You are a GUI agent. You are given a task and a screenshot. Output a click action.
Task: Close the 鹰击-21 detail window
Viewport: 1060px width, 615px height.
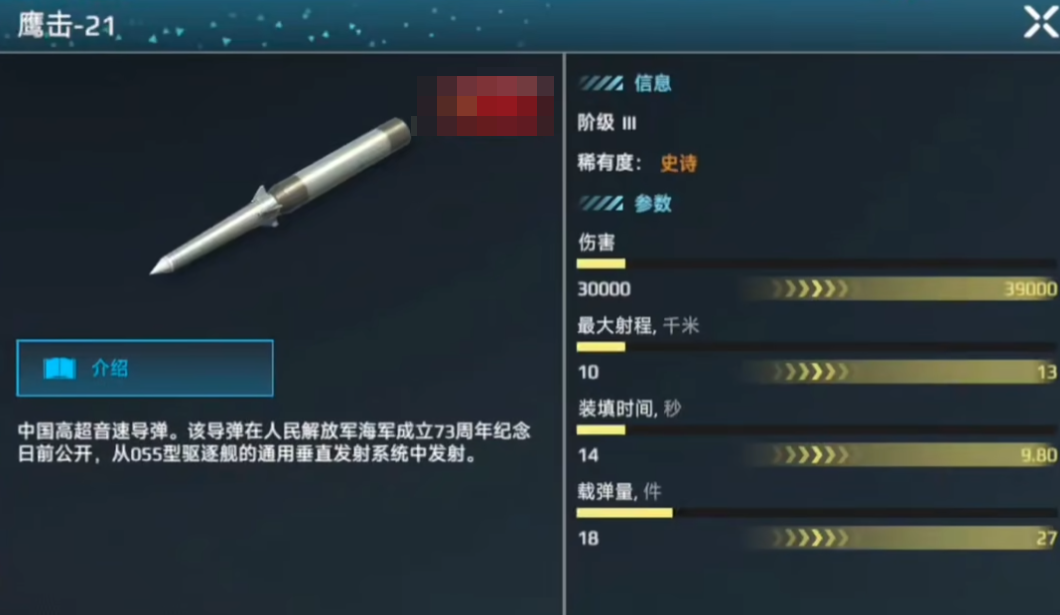pyautogui.click(x=1040, y=22)
